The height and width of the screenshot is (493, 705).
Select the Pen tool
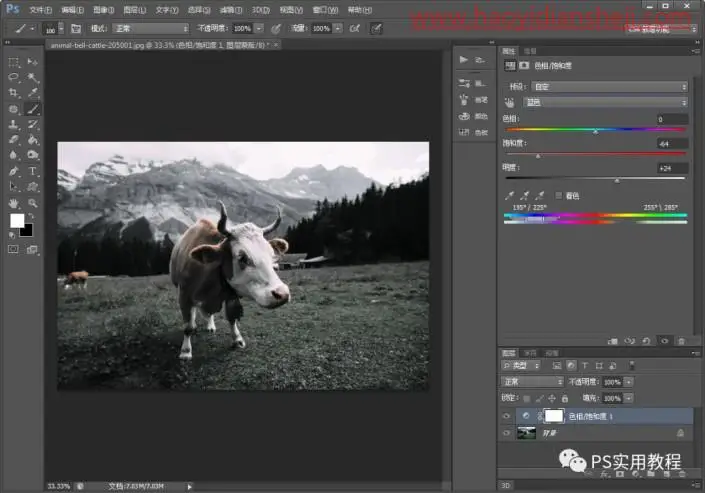pos(13,171)
